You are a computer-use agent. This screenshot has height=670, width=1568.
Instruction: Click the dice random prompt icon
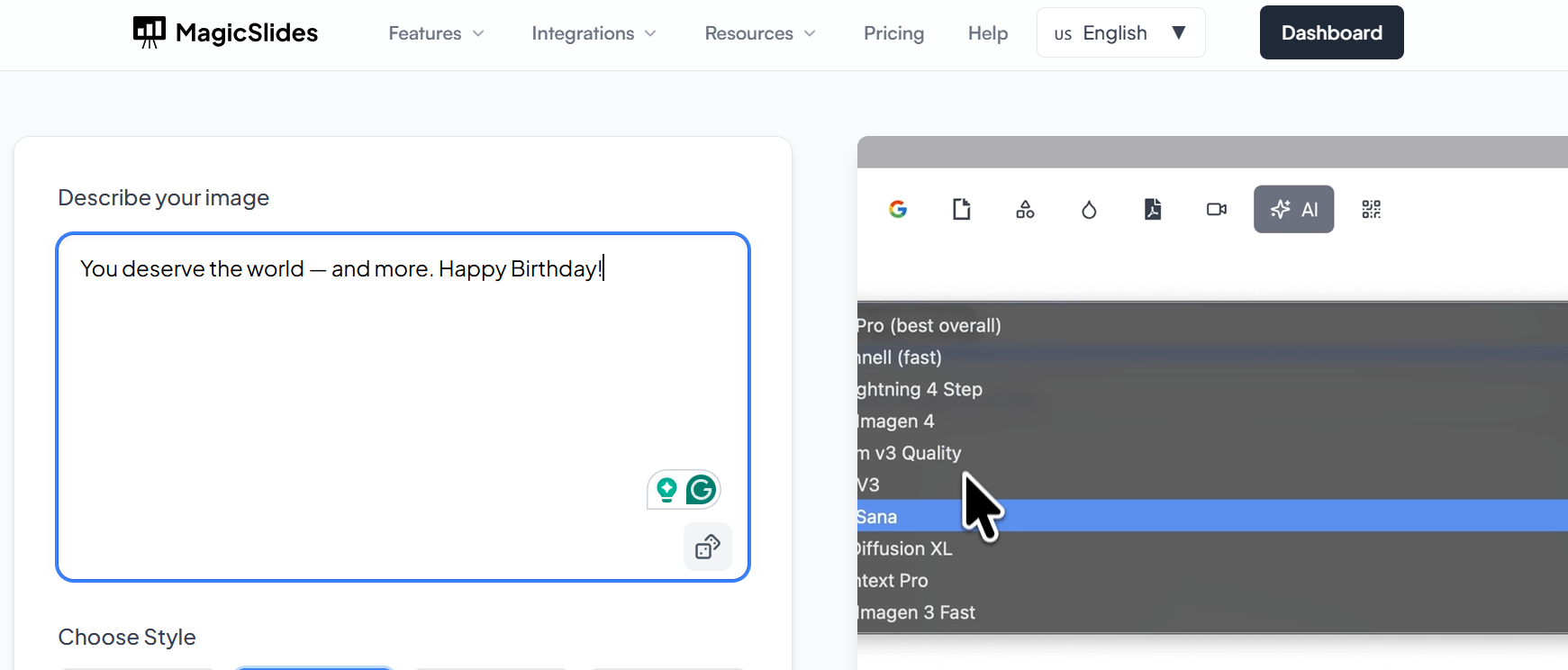click(708, 547)
